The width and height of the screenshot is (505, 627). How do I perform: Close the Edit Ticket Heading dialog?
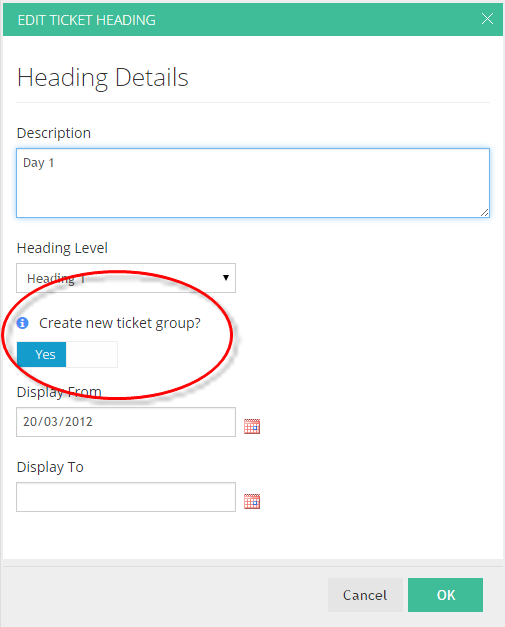click(487, 19)
